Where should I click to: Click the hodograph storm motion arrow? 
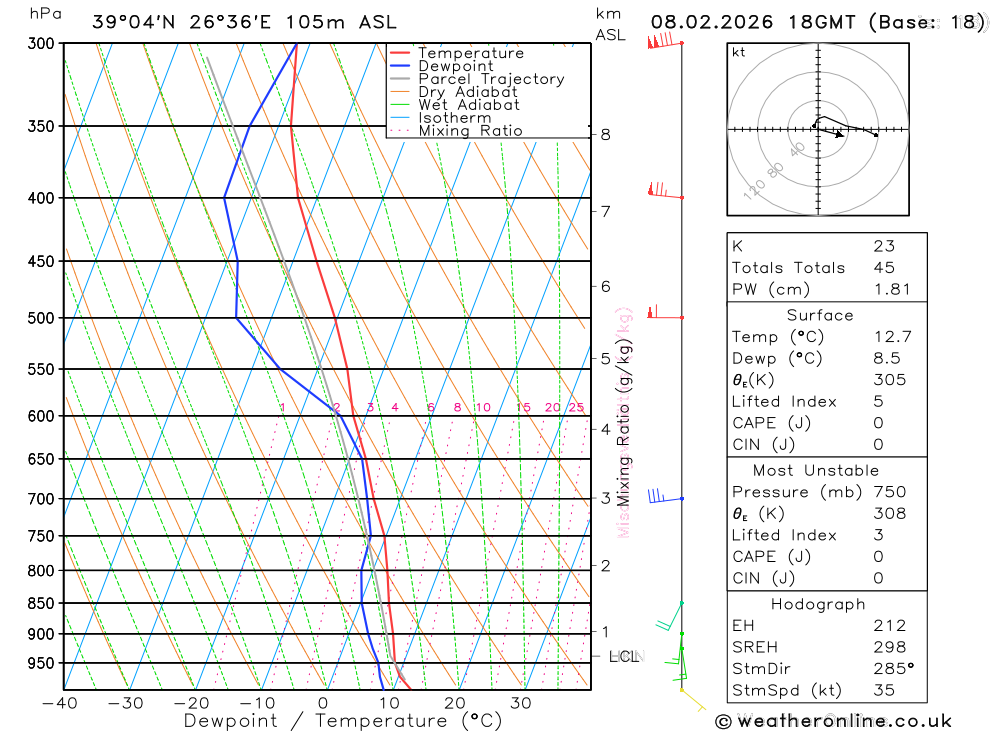click(x=830, y=132)
